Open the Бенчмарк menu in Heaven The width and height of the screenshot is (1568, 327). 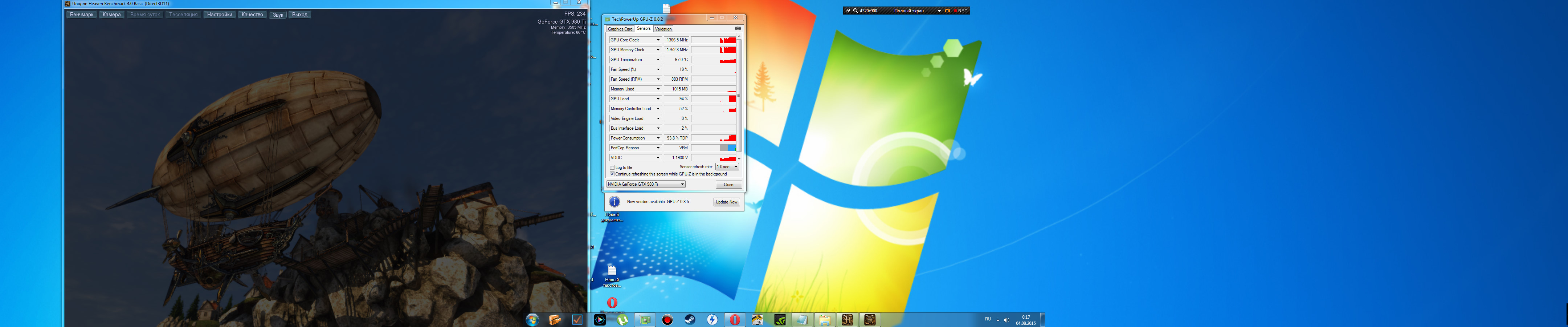click(x=82, y=15)
